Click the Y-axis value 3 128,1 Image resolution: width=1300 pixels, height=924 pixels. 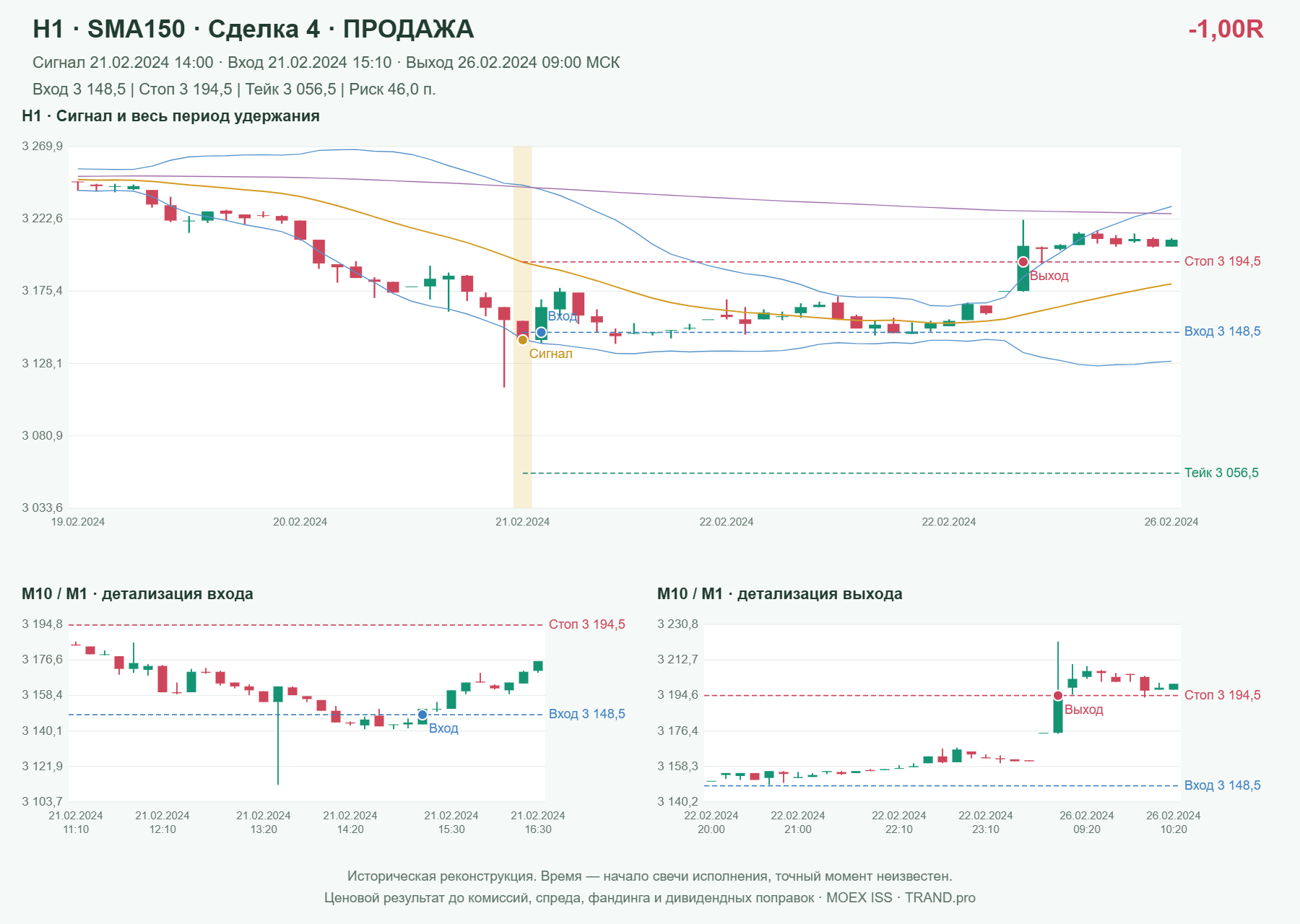tap(42, 363)
